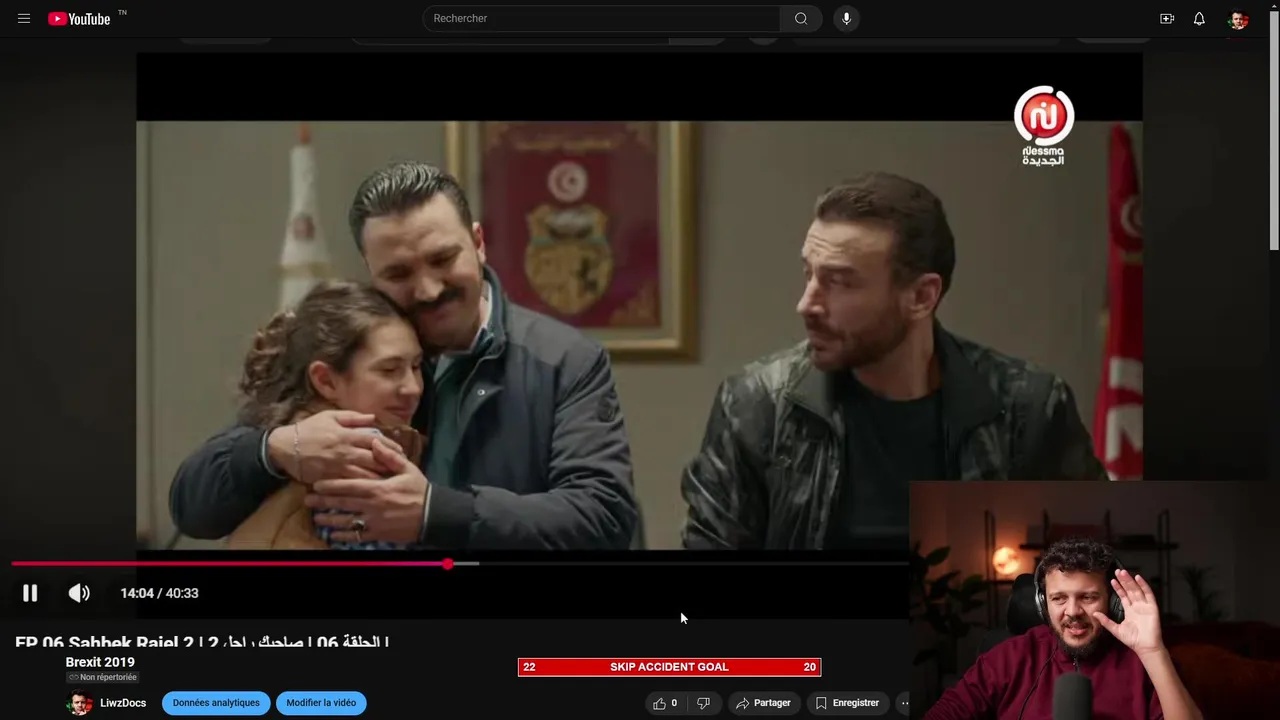The image size is (1280, 720).
Task: Click the 14:04 / 40:33 time display
Action: (x=159, y=593)
